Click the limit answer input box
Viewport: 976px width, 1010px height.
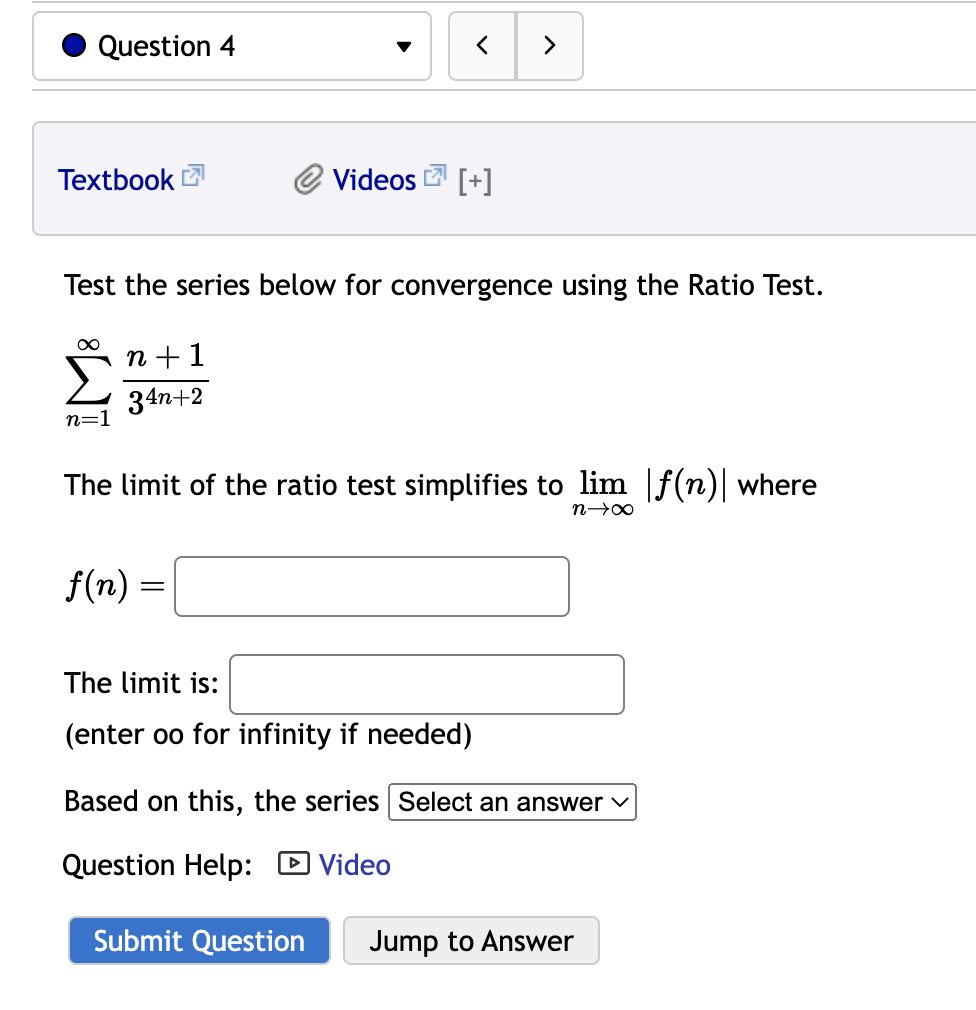426,683
